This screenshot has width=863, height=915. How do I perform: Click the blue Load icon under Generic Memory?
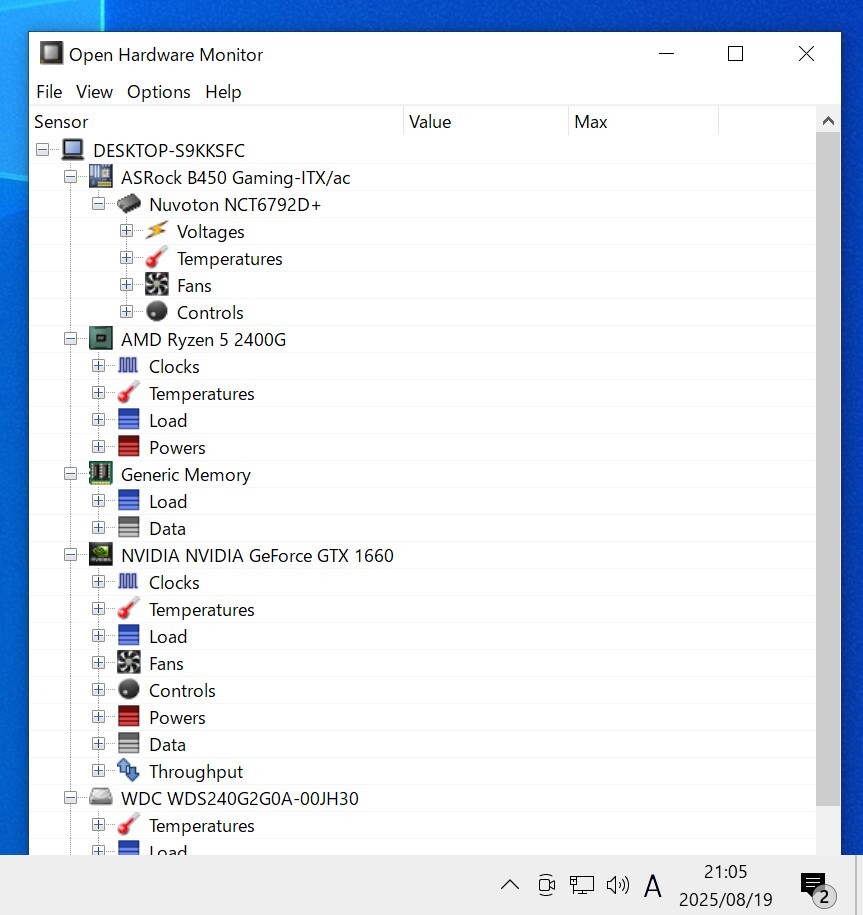128,501
